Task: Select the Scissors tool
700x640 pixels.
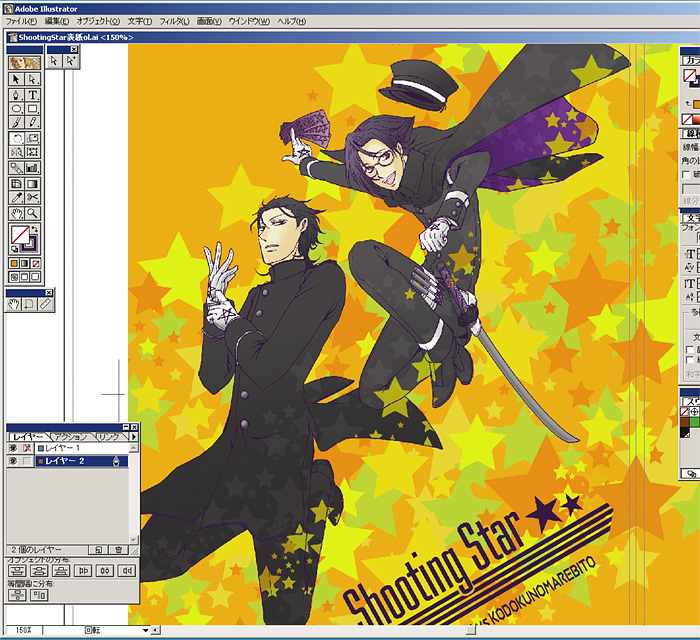Action: tap(32, 198)
